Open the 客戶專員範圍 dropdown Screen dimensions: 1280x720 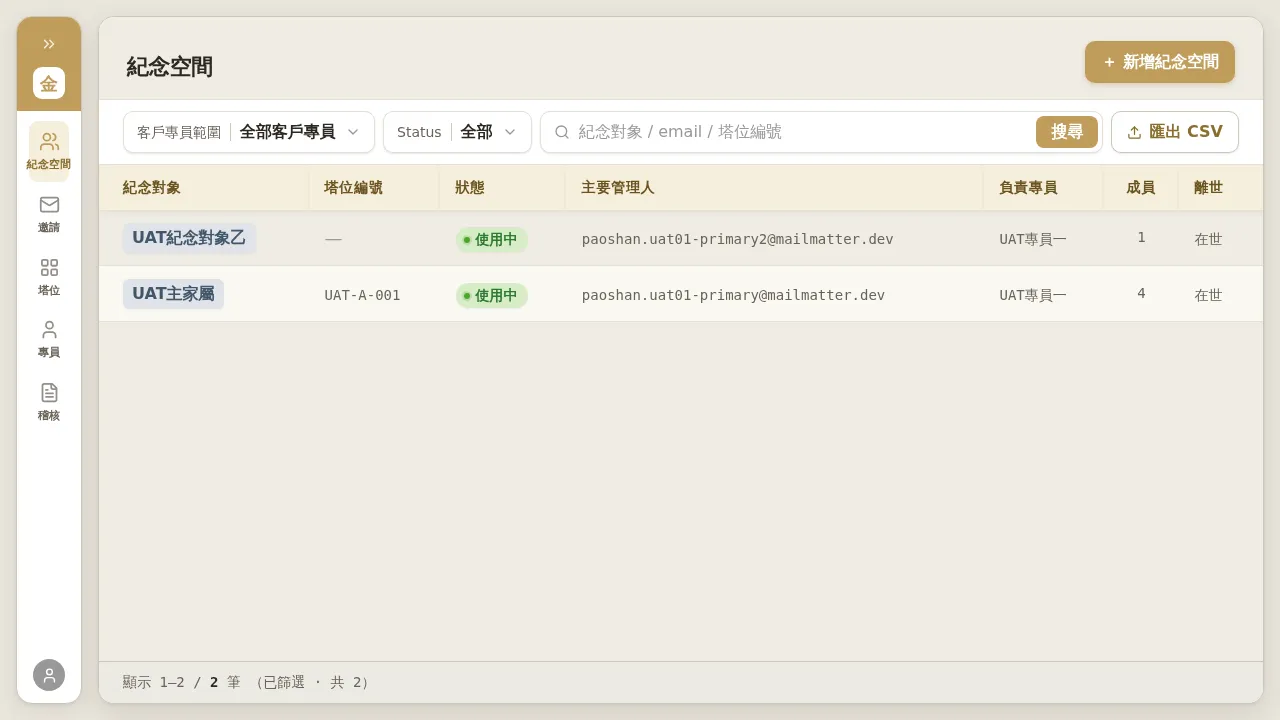(249, 132)
